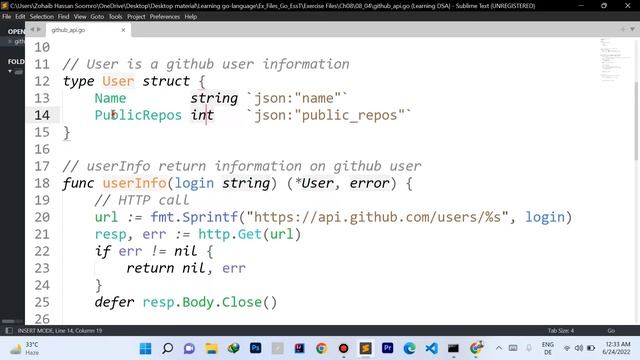The height and width of the screenshot is (360, 640).
Task: Change the Go syntax selector
Action: coord(611,331)
